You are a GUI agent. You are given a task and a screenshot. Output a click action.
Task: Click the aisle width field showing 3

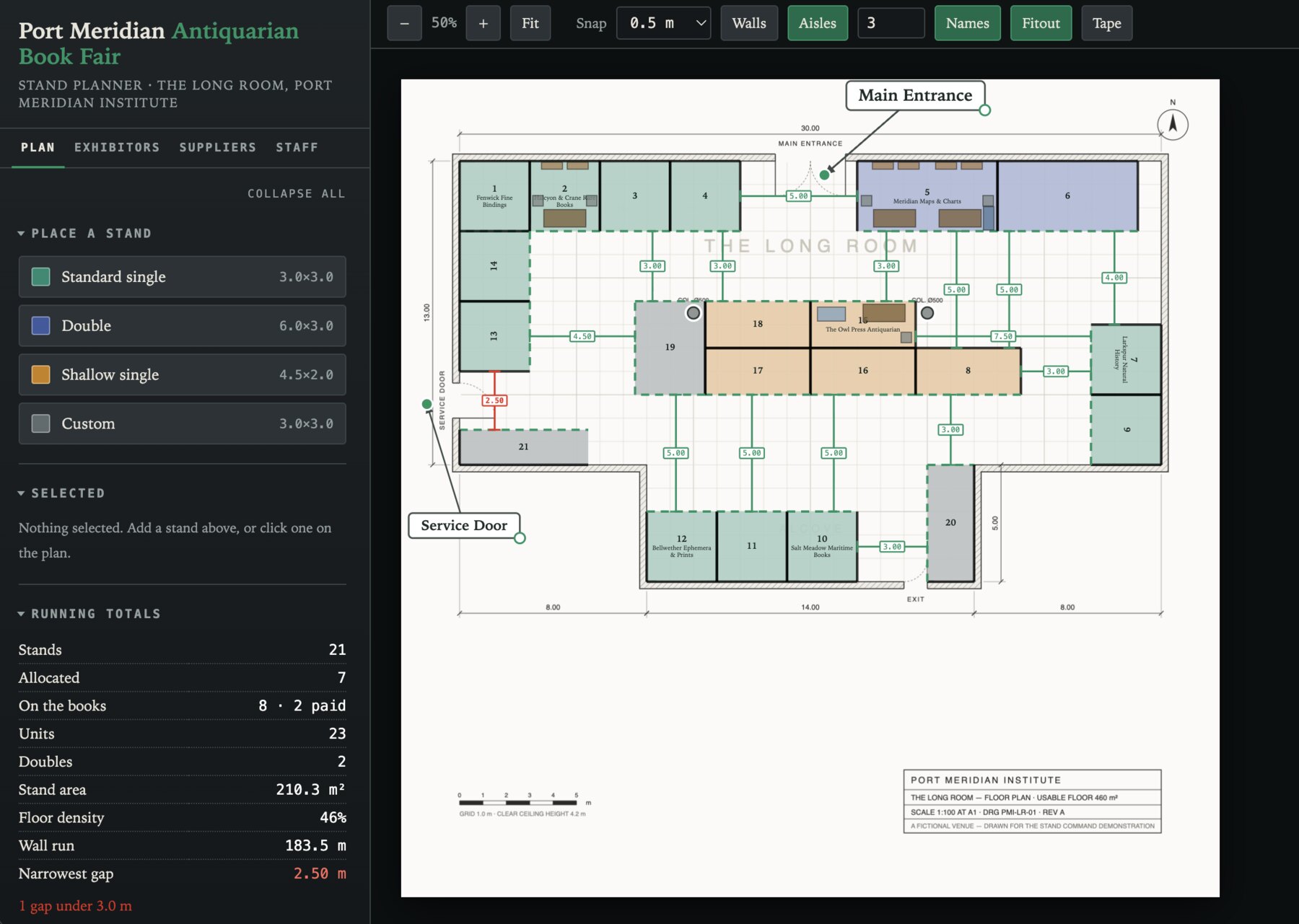[891, 23]
